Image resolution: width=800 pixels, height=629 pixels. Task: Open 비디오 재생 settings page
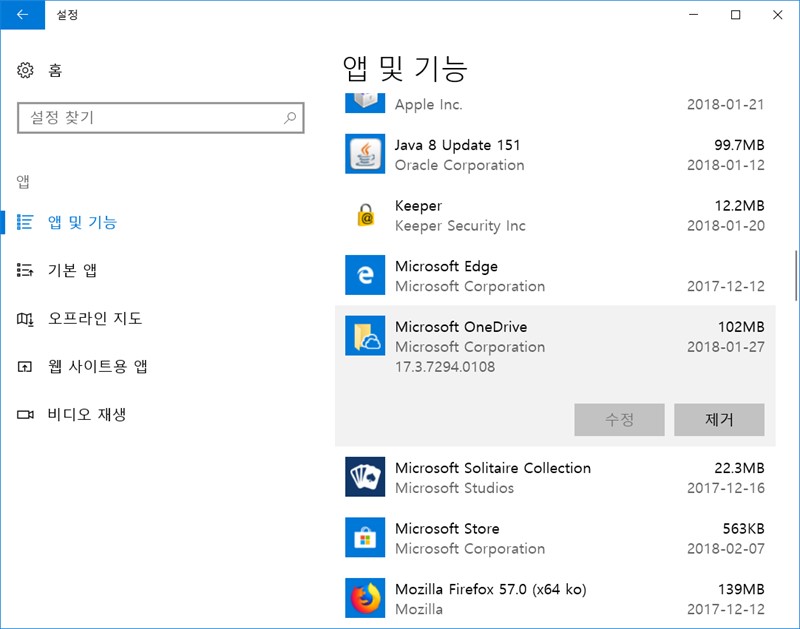pyautogui.click(x=87, y=414)
